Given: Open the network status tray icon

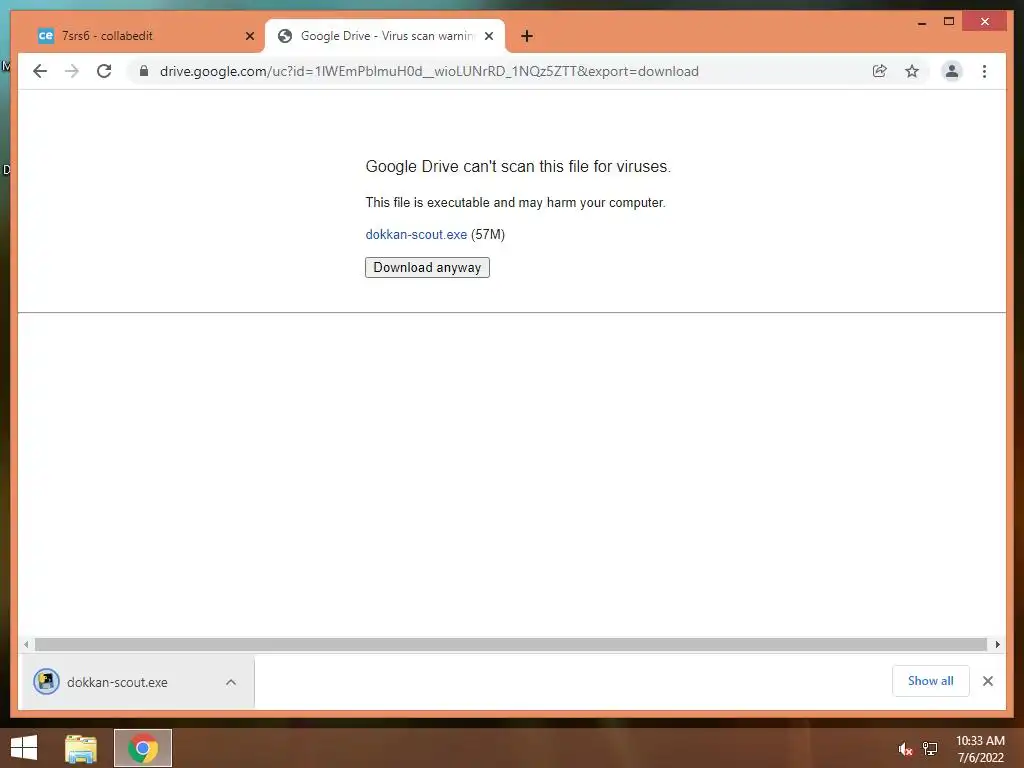Looking at the screenshot, I should point(930,749).
